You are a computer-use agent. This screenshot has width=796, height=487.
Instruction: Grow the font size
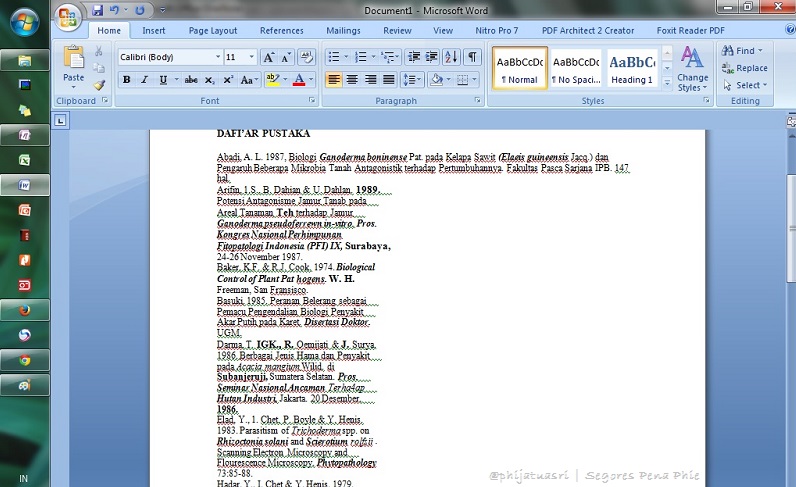tap(269, 57)
